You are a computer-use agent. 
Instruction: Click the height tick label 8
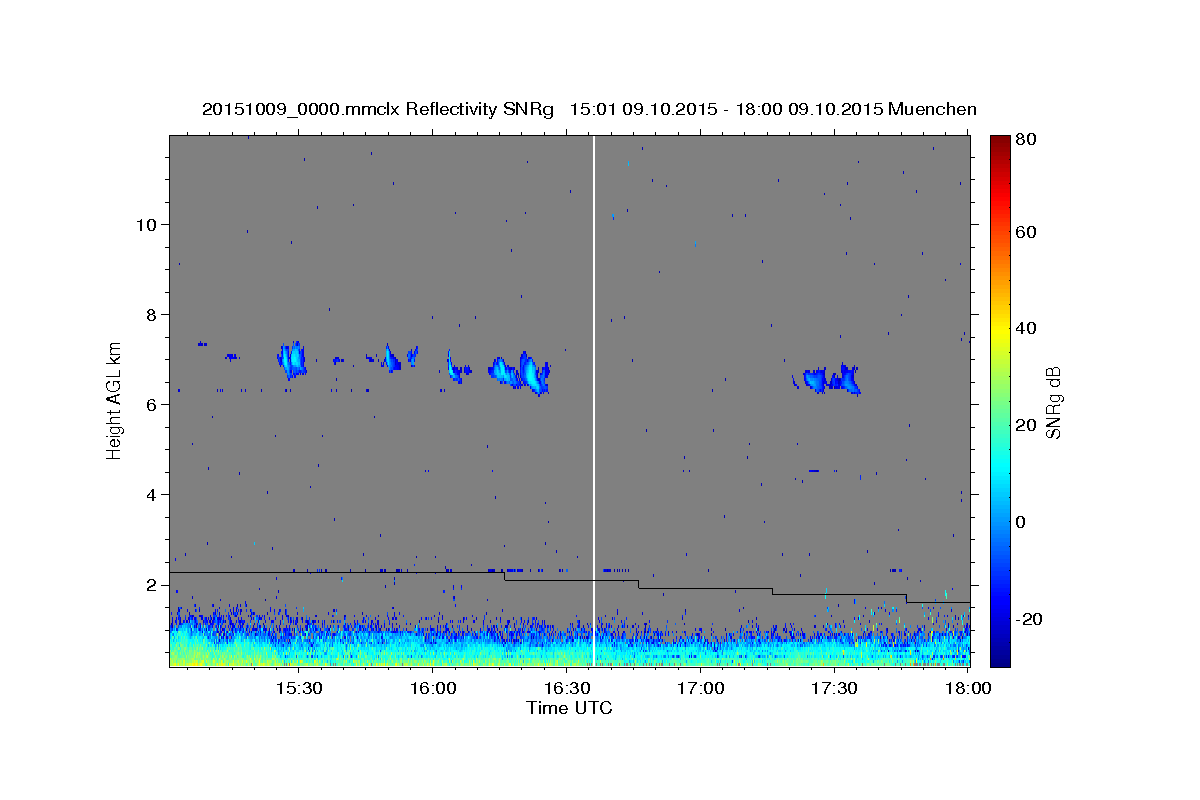(x=150, y=314)
